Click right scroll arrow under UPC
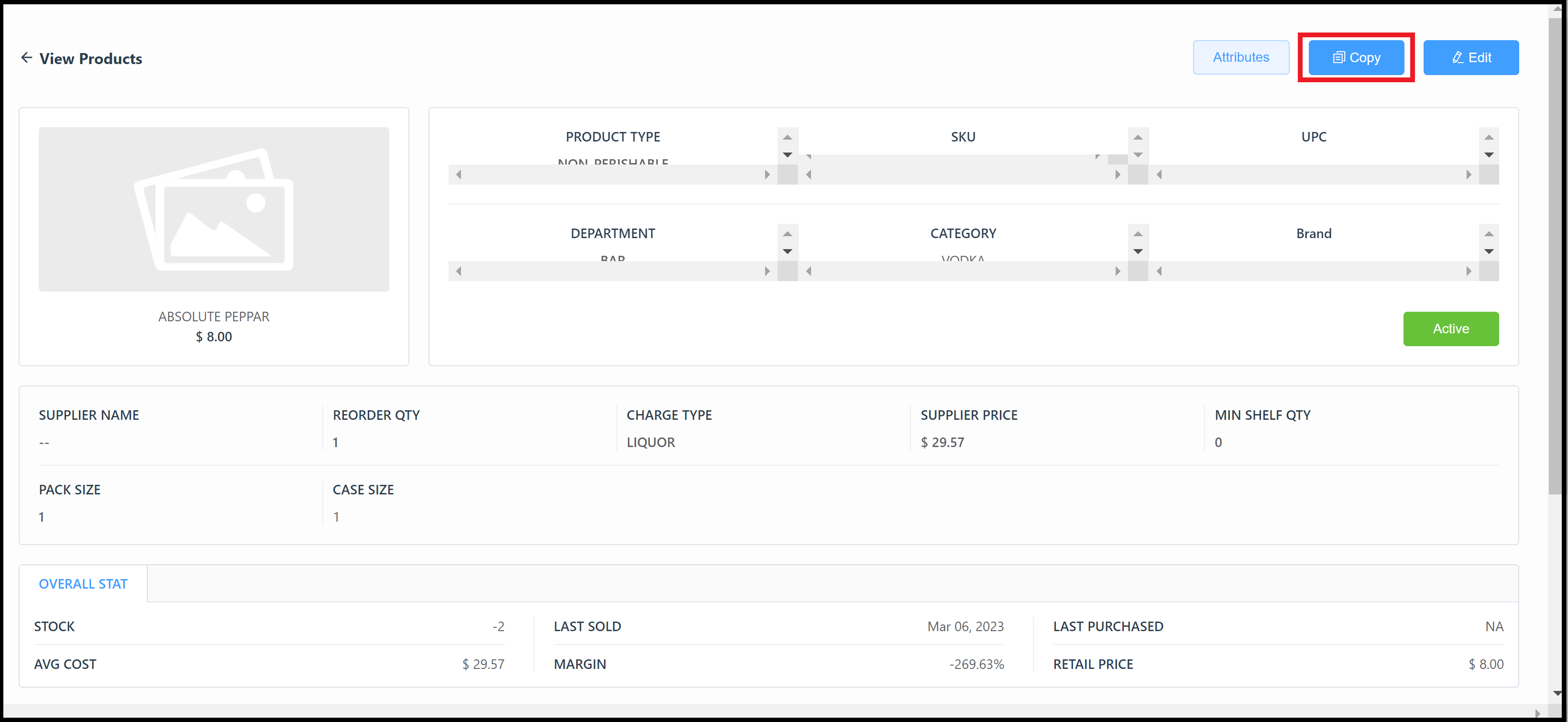 [1469, 175]
